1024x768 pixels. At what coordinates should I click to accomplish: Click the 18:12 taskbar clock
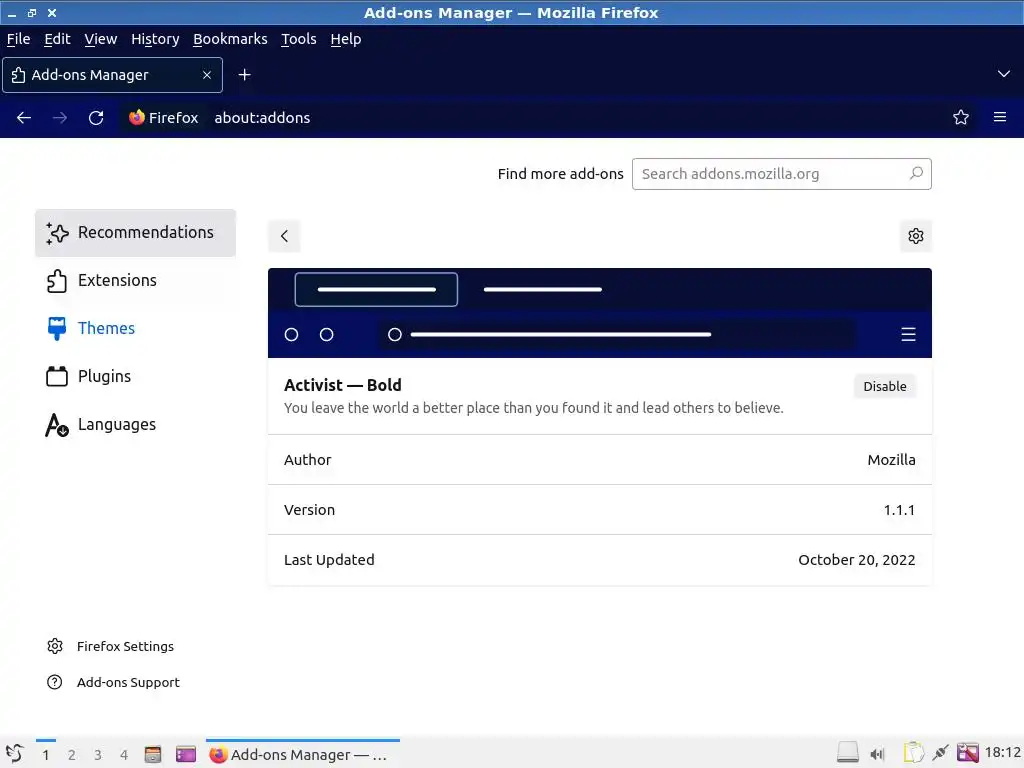[x=1002, y=752]
